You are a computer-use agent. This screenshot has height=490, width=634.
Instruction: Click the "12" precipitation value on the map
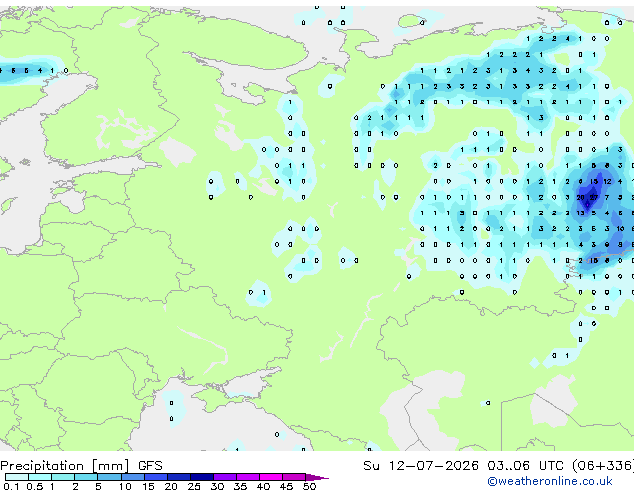coord(607,182)
